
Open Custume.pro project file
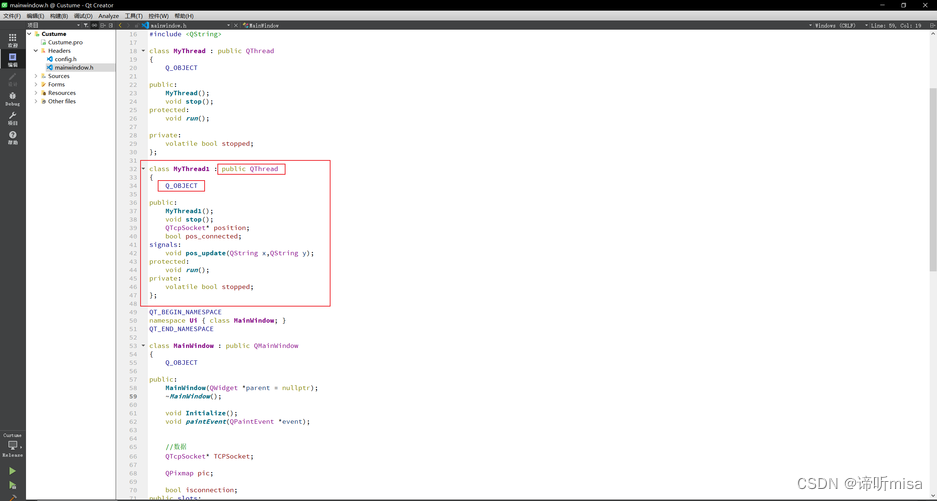pyautogui.click(x=65, y=42)
